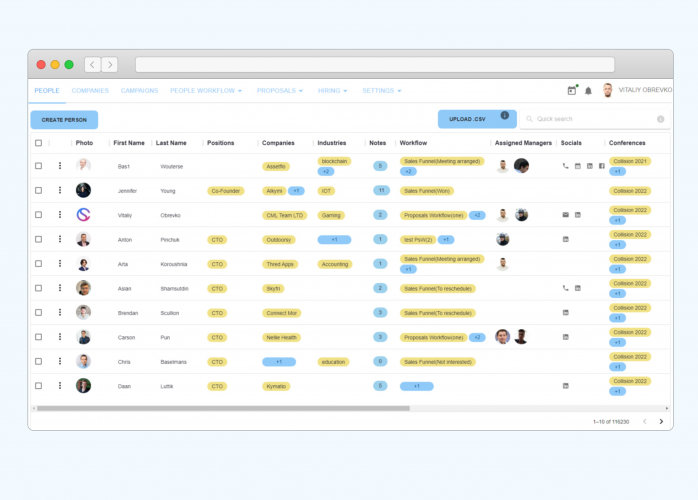Open the three-dot menu for Chris Baselmans
Viewport: 698px width, 500px height.
60,362
